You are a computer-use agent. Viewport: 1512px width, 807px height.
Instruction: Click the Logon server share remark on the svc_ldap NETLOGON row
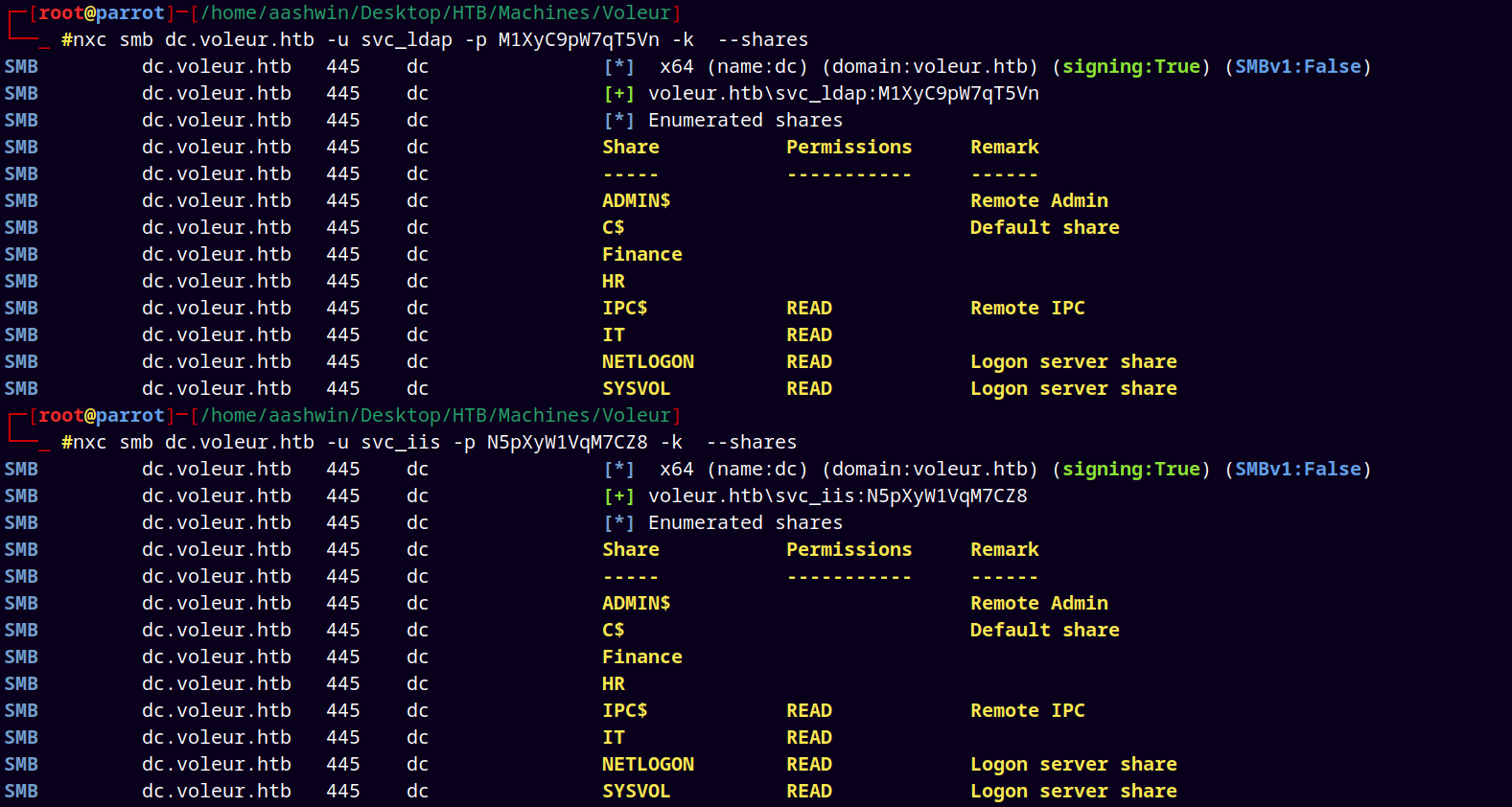point(1074,362)
